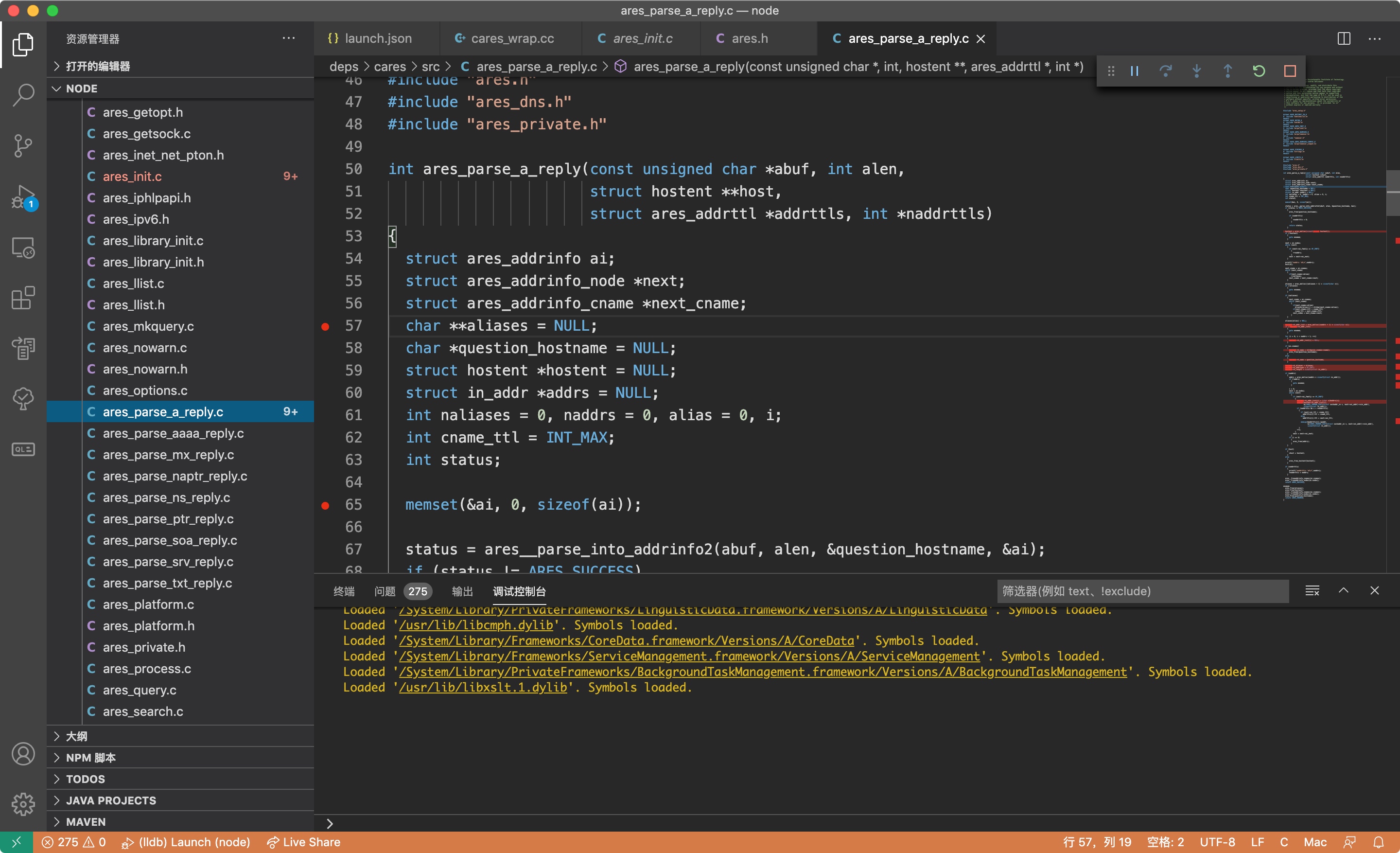
Task: Grab the debug toolbar drag handle
Action: pyautogui.click(x=1111, y=71)
